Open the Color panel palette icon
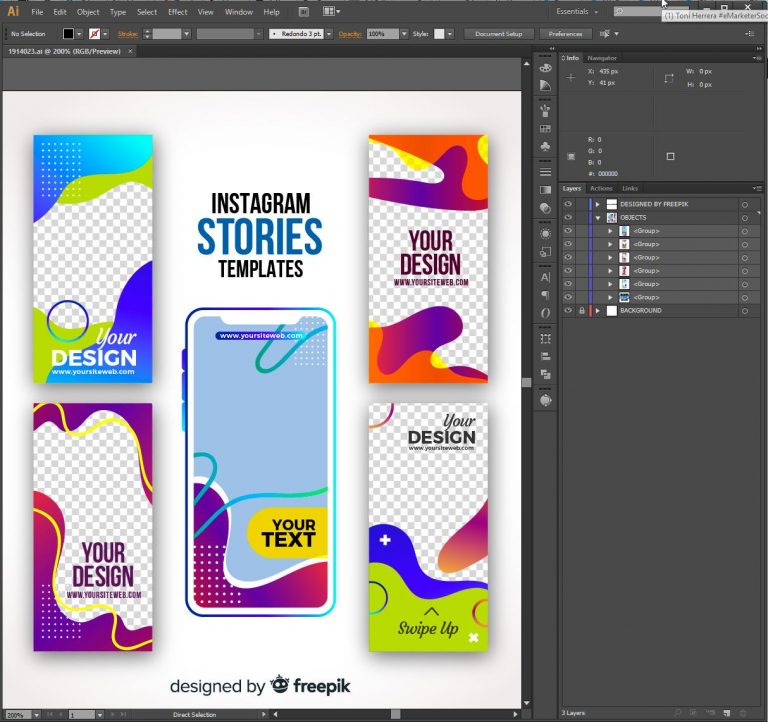This screenshot has width=768, height=722. pyautogui.click(x=545, y=67)
